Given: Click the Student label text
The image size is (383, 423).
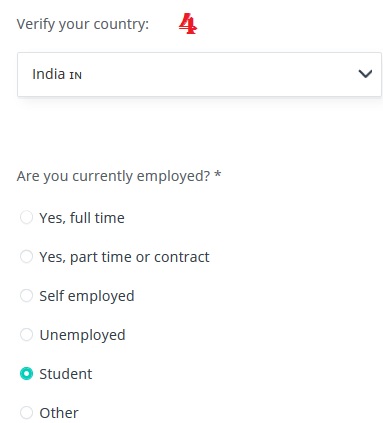Looking at the screenshot, I should tap(66, 374).
